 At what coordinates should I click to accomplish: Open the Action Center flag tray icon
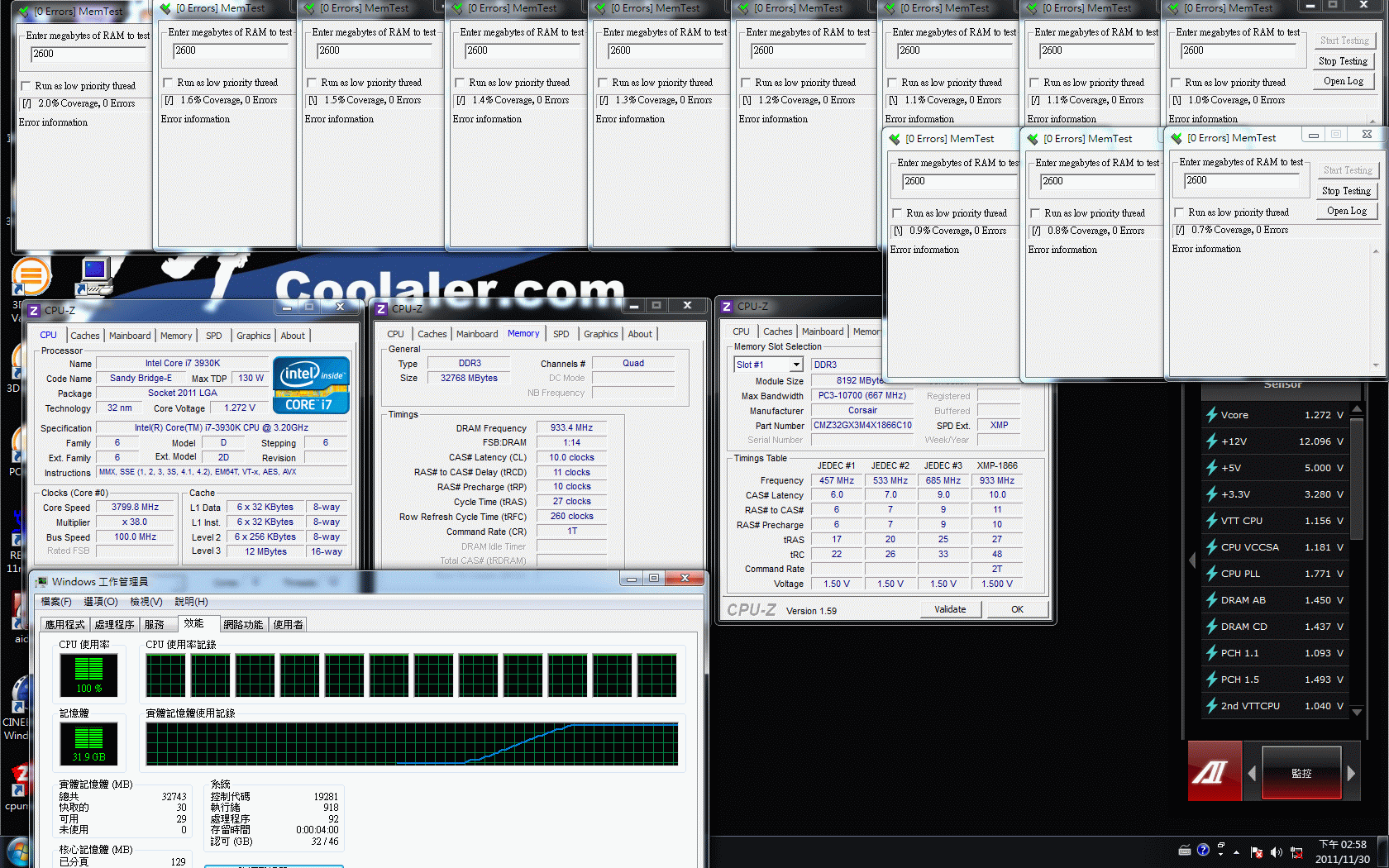[x=1257, y=852]
